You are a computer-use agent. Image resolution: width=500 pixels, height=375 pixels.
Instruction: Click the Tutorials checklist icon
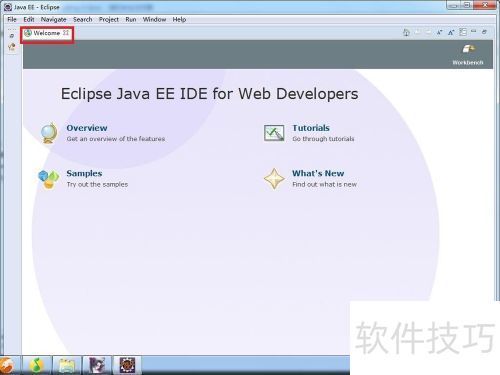tap(274, 133)
